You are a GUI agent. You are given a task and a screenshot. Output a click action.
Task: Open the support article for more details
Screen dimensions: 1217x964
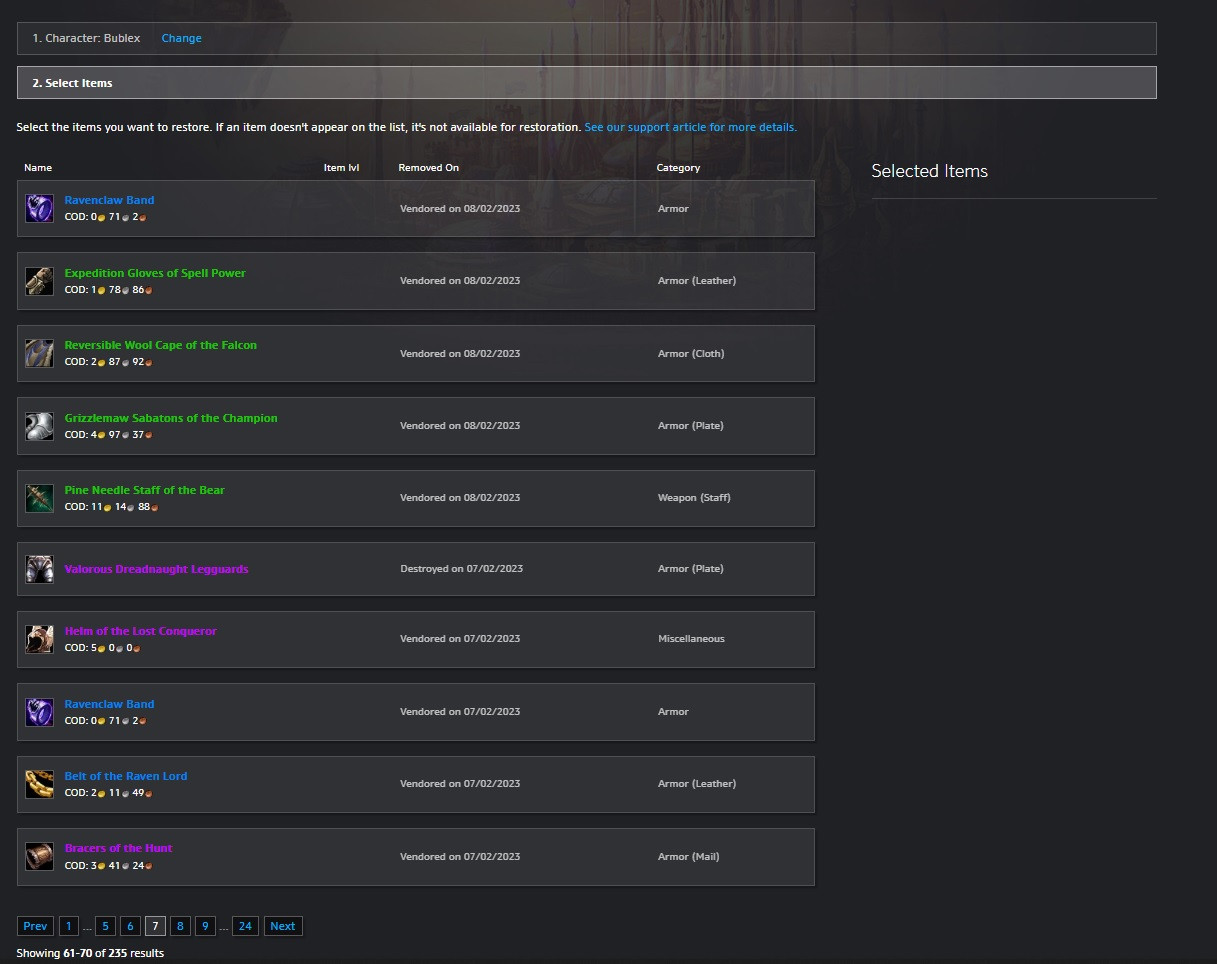[690, 127]
